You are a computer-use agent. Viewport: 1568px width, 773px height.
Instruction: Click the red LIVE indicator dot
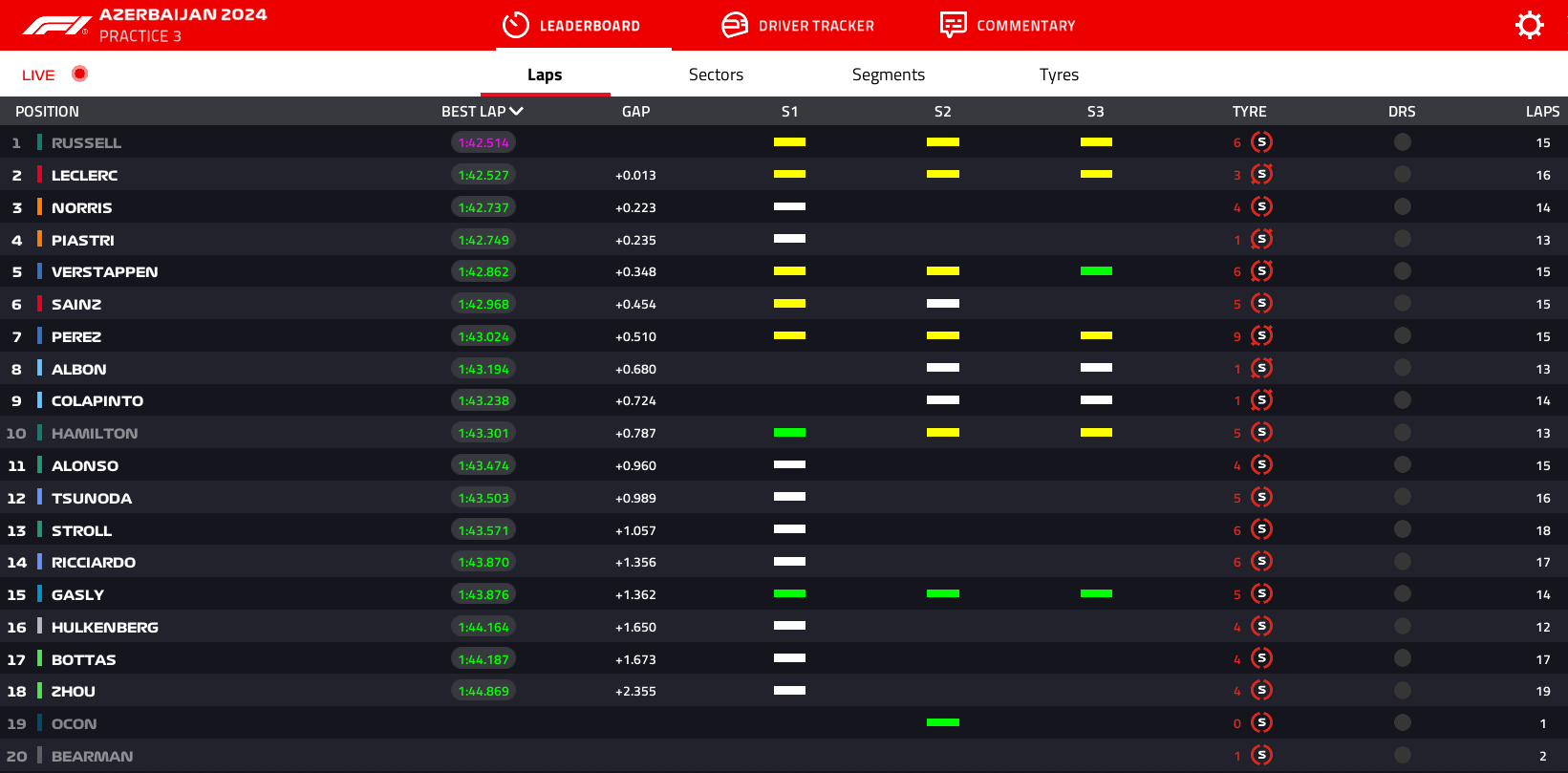point(80,74)
